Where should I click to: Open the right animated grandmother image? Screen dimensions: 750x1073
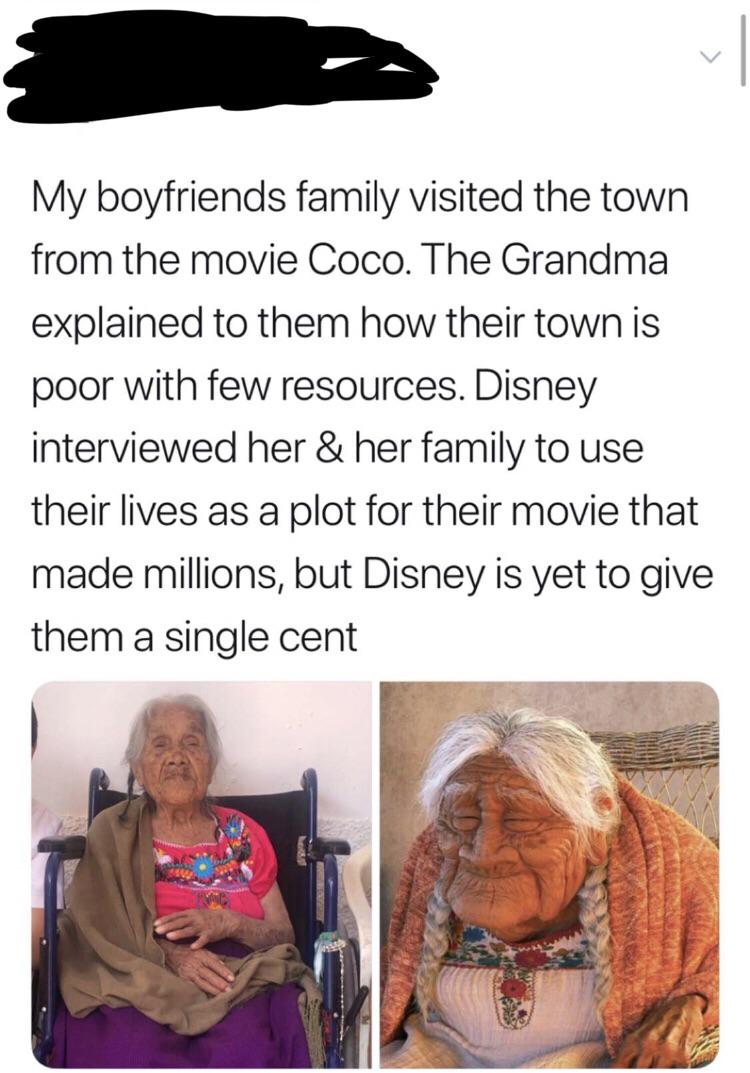(549, 874)
